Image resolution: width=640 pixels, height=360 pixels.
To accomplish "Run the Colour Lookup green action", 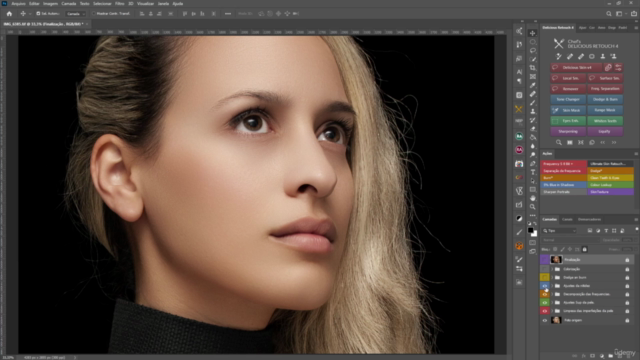I will coord(610,185).
